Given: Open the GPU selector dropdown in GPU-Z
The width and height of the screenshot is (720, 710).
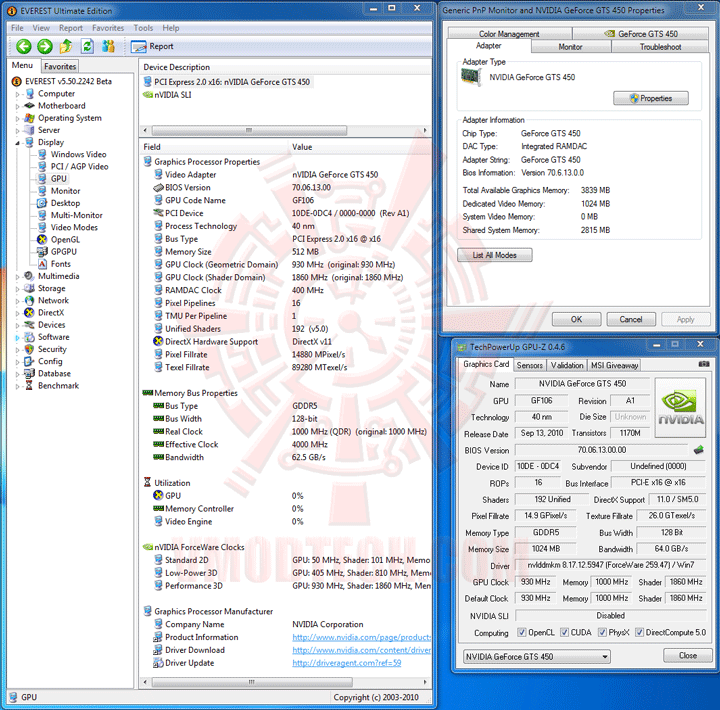Looking at the screenshot, I should (536, 657).
